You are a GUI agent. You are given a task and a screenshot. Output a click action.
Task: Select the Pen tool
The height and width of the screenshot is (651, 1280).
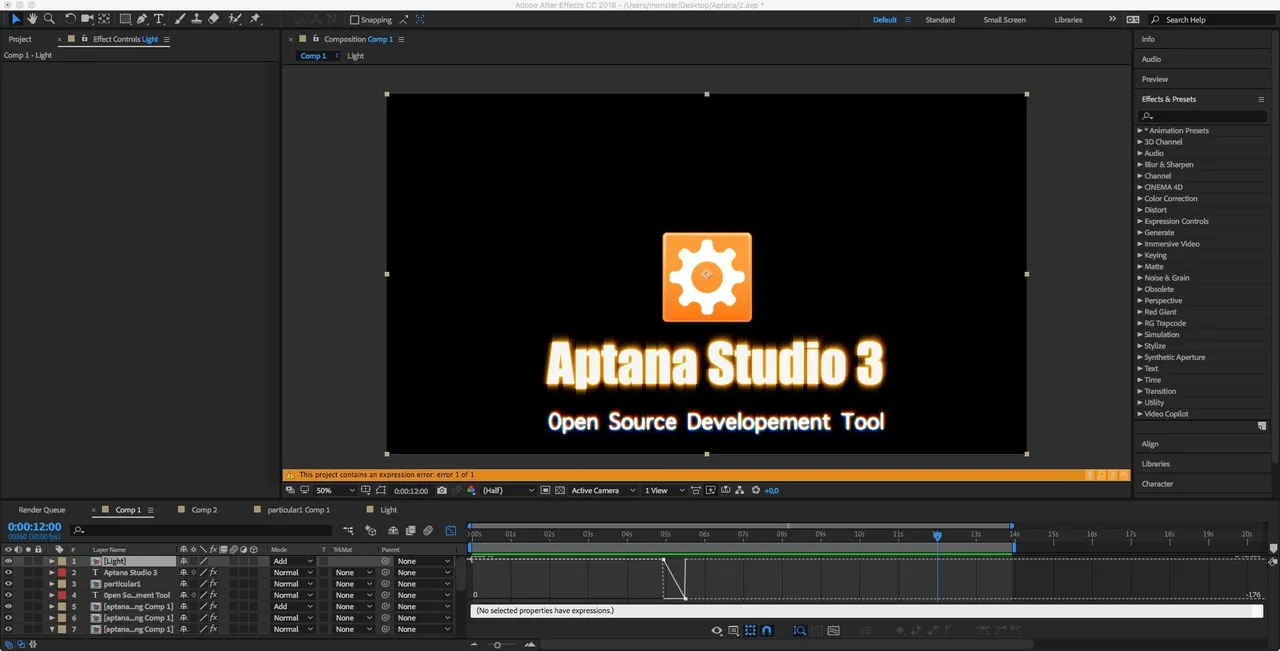142,19
